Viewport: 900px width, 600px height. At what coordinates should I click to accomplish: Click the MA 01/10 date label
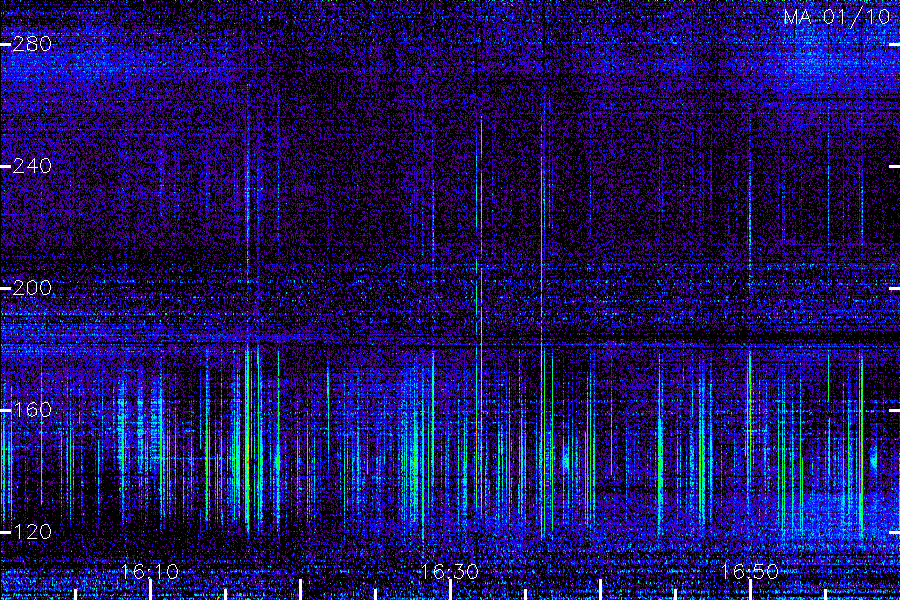coord(836,17)
